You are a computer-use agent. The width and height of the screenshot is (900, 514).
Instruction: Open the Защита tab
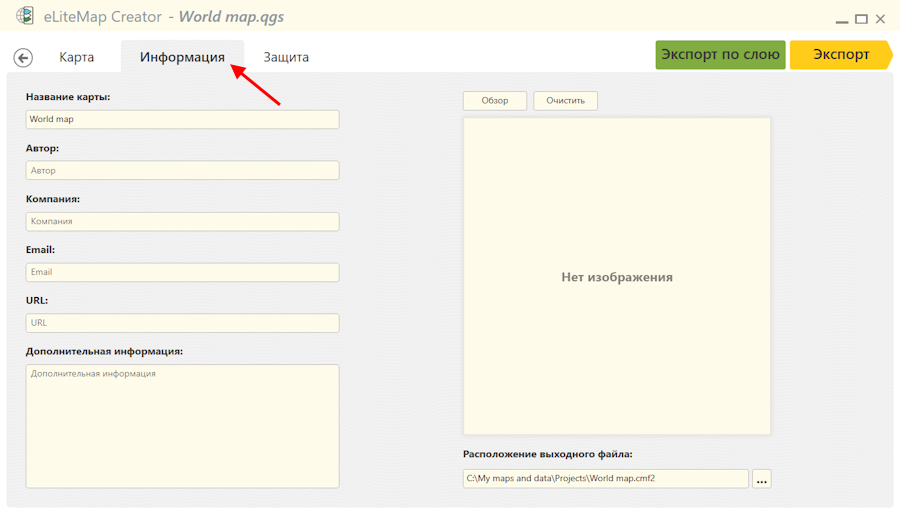286,57
